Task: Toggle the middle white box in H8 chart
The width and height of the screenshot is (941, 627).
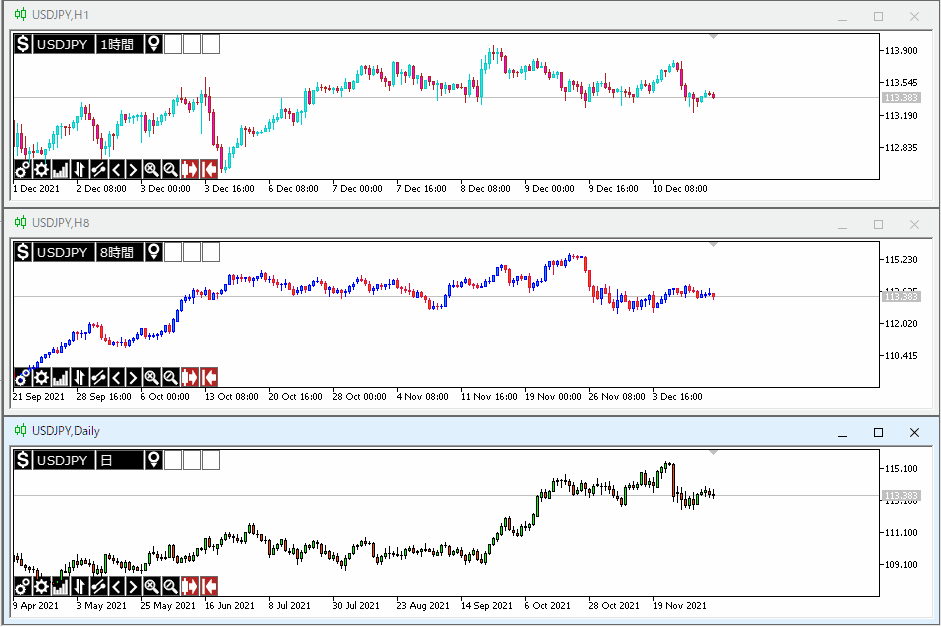Action: click(x=192, y=252)
